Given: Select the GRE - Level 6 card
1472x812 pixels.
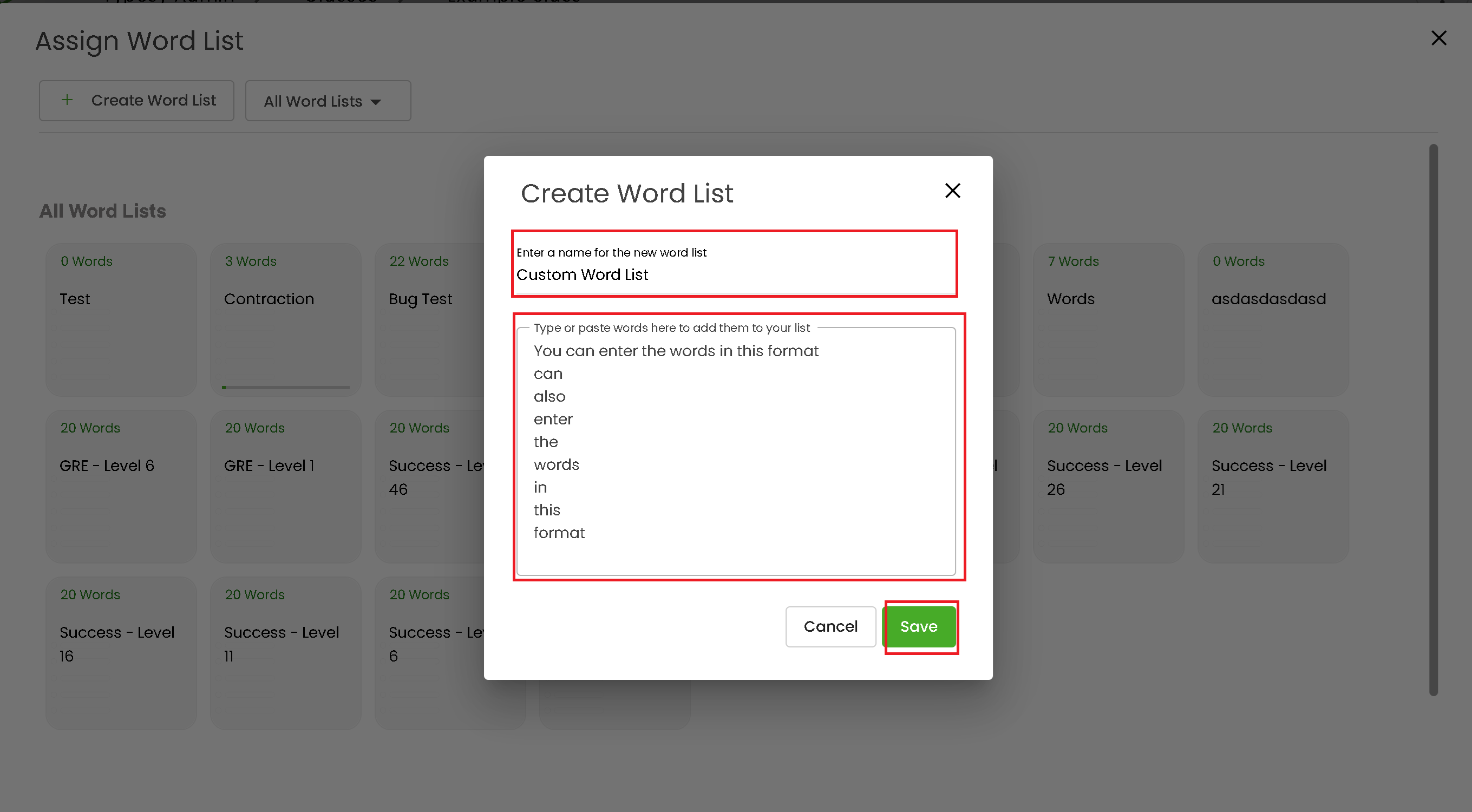Looking at the screenshot, I should [x=121, y=486].
